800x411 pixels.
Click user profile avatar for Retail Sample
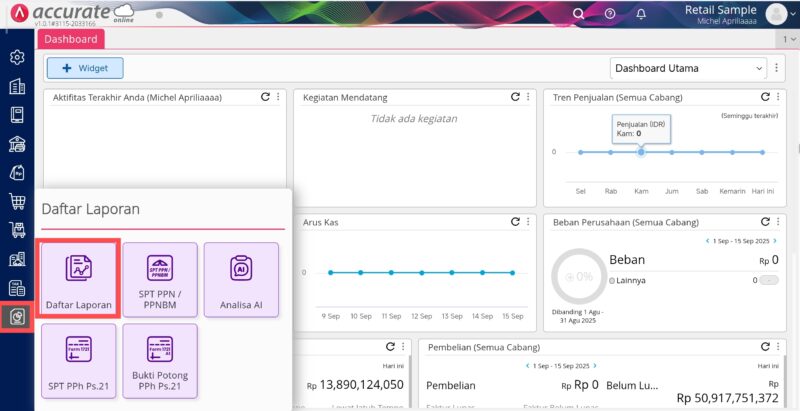click(x=776, y=13)
